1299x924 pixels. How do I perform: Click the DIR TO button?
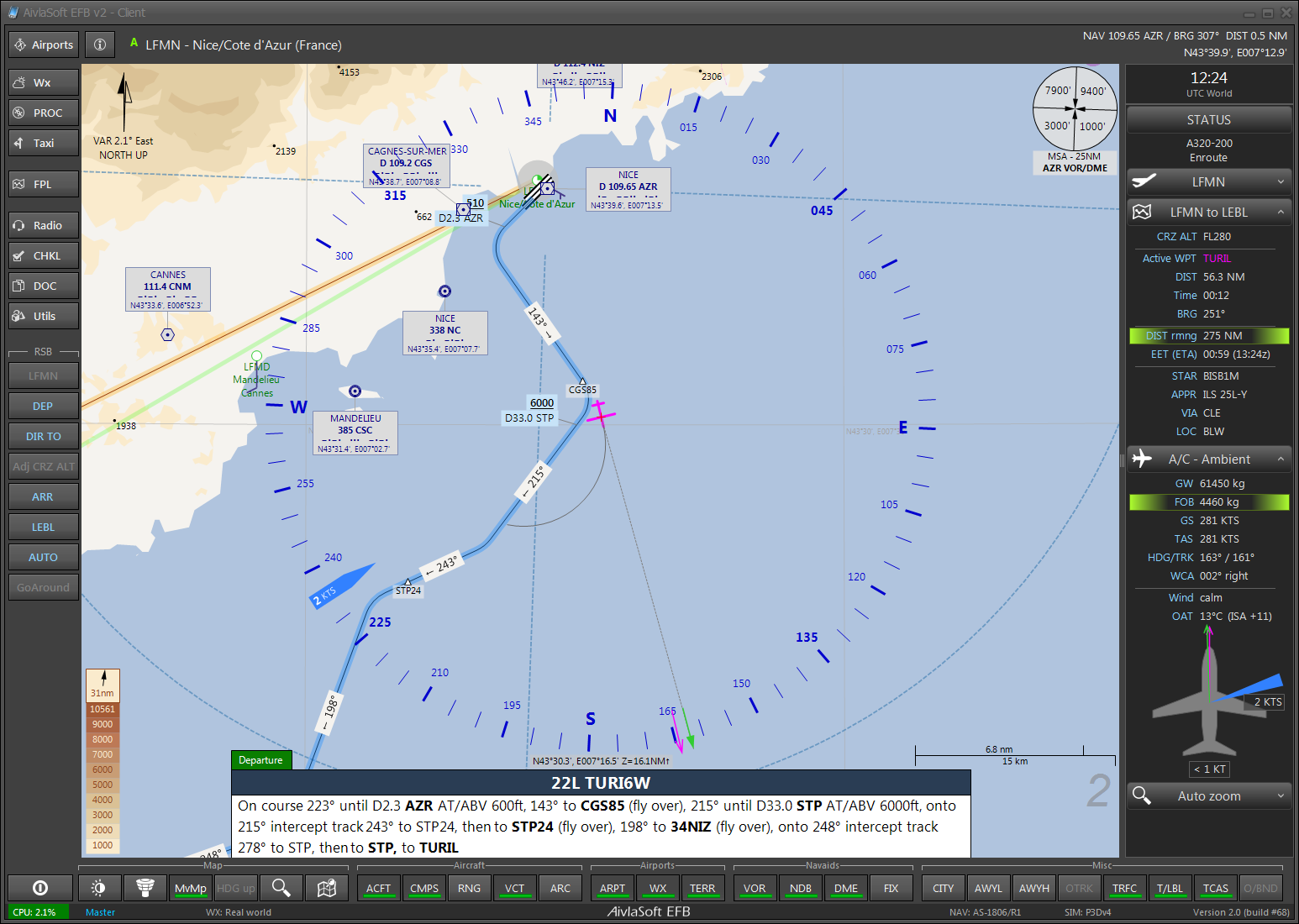point(44,436)
